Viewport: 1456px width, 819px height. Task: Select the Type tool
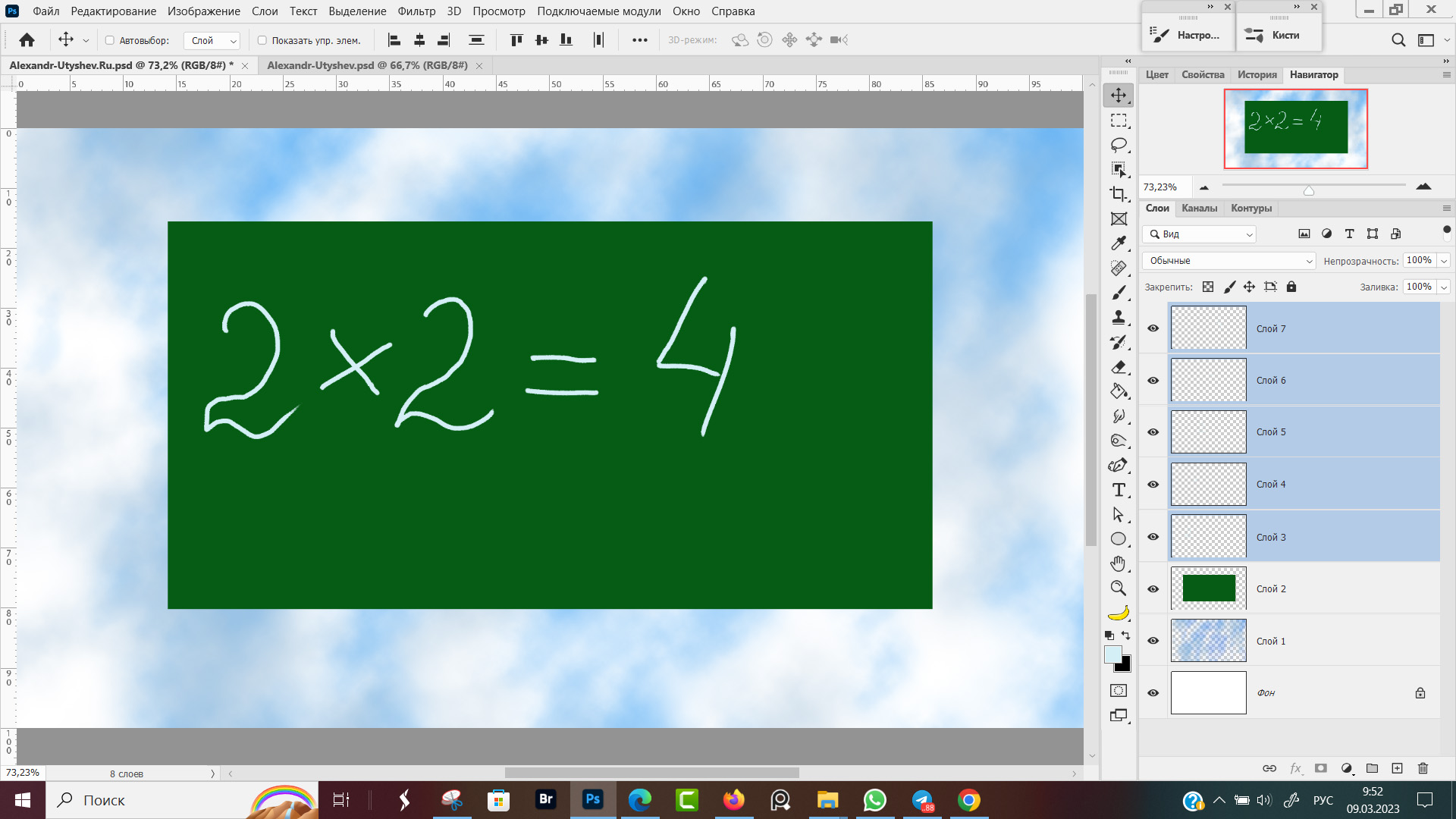coord(1119,490)
